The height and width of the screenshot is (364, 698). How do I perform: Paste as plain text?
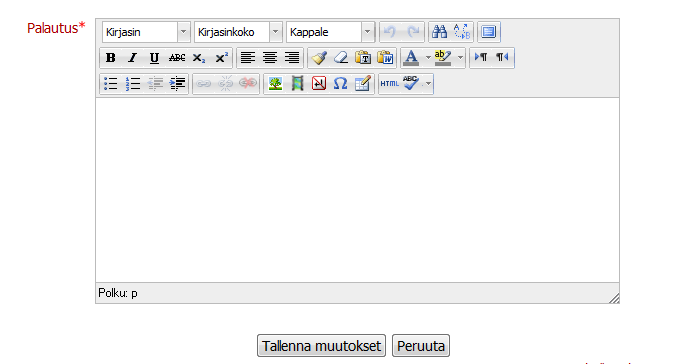pyautogui.click(x=363, y=58)
